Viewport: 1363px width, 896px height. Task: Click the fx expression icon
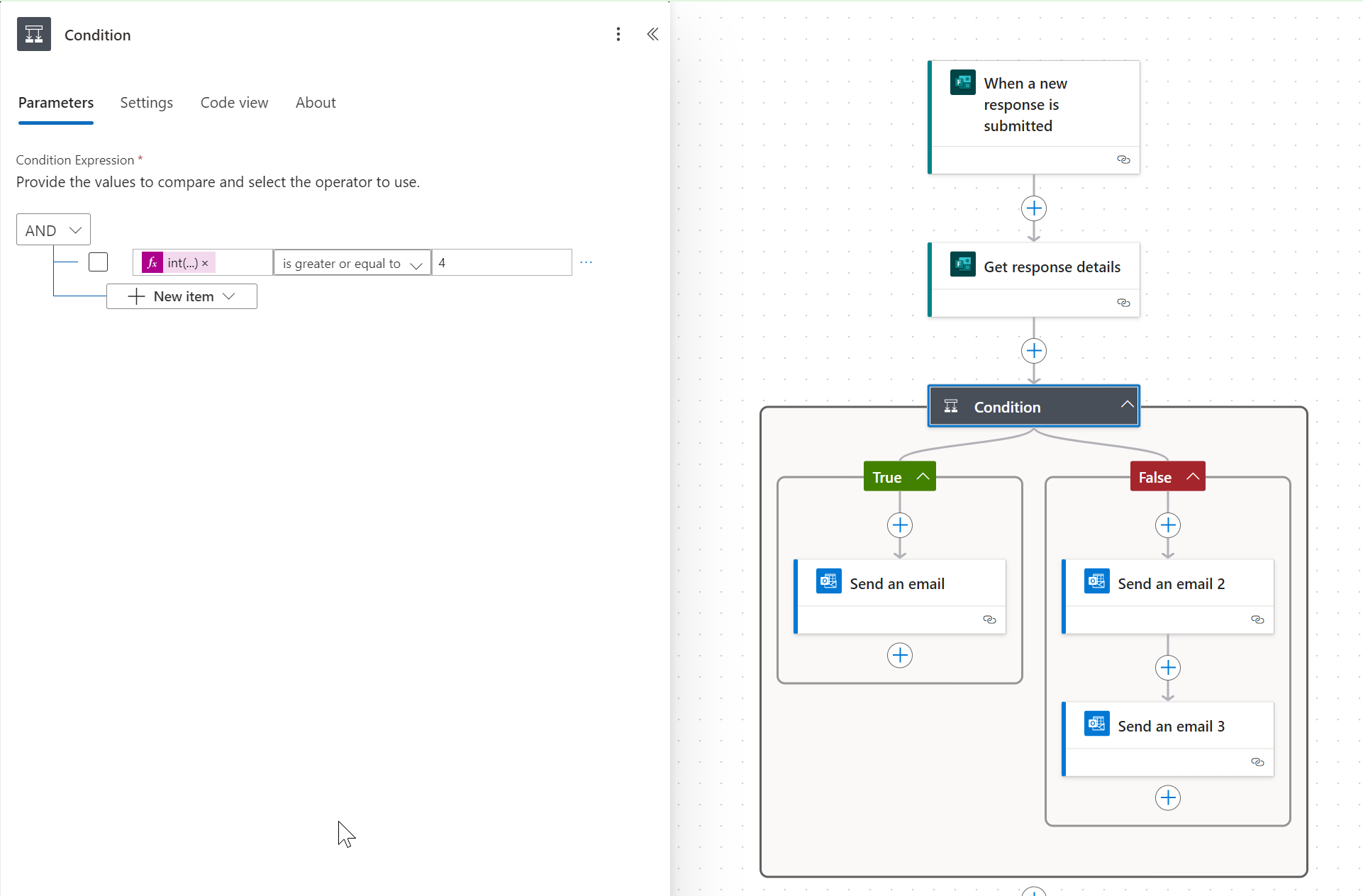[x=152, y=262]
